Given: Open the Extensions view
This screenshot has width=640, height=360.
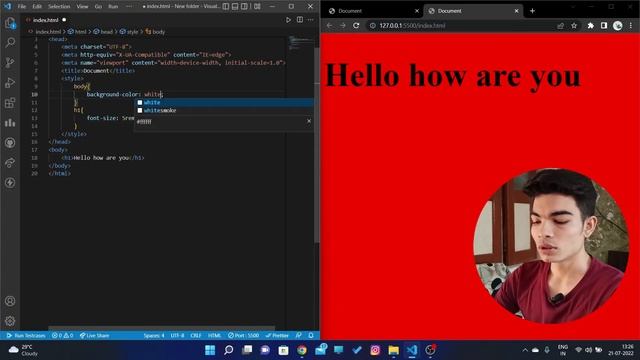Looking at the screenshot, I should tap(10, 102).
